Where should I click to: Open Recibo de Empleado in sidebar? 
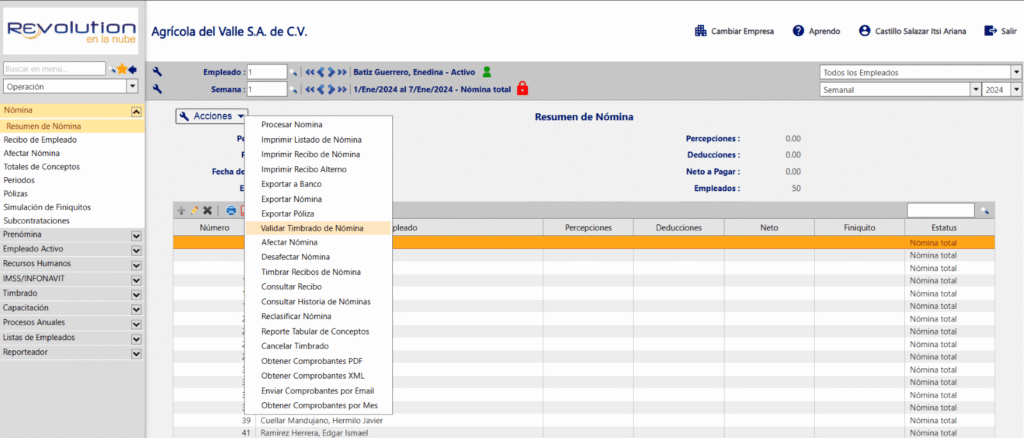[40, 140]
